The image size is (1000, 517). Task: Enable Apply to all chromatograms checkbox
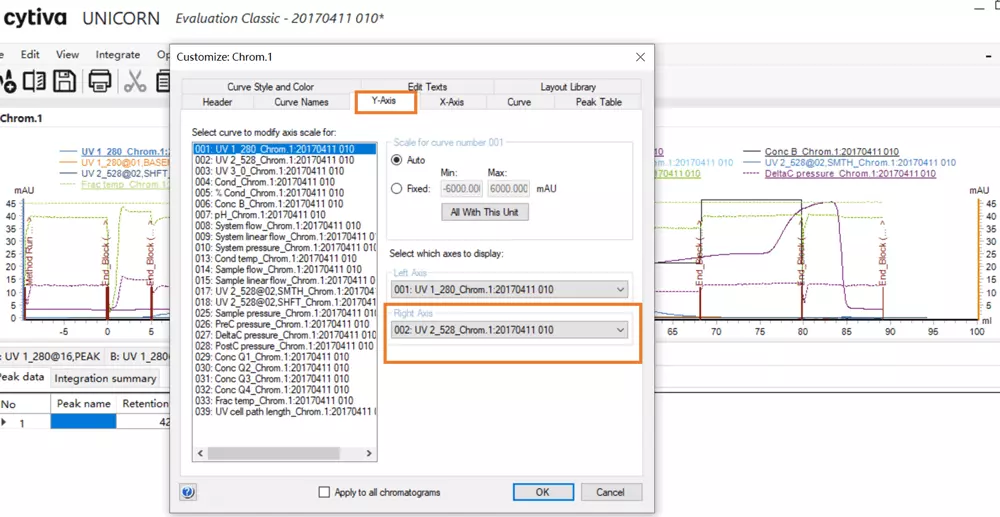pos(324,492)
